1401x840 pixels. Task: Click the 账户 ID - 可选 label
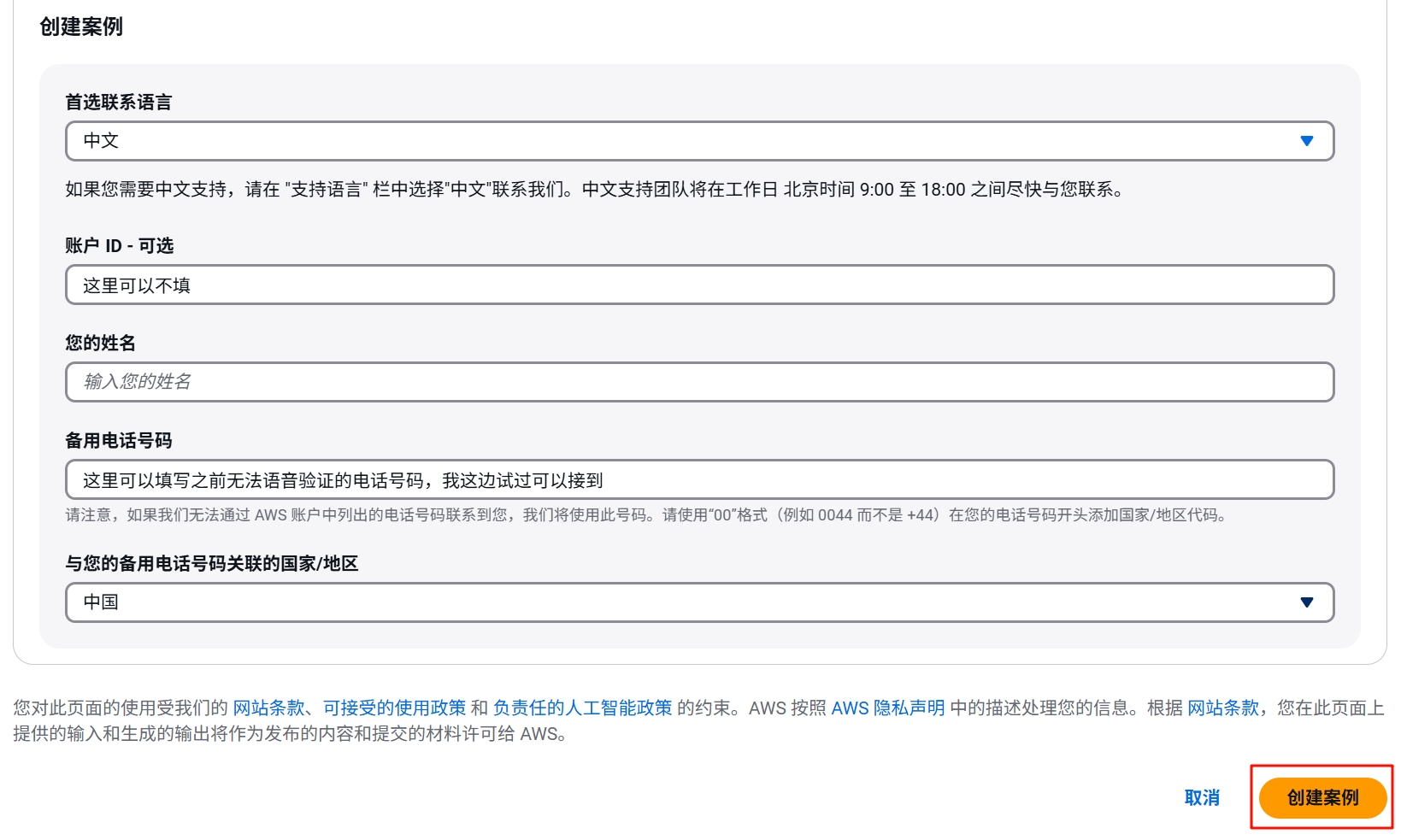click(x=119, y=246)
